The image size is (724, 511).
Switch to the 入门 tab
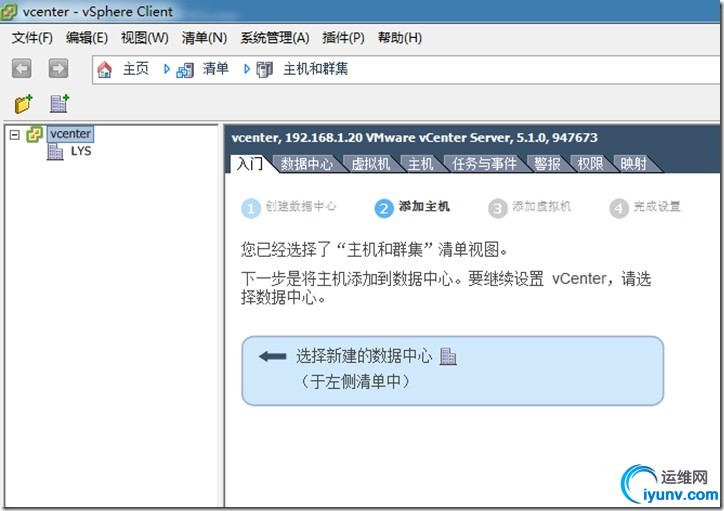click(x=250, y=163)
